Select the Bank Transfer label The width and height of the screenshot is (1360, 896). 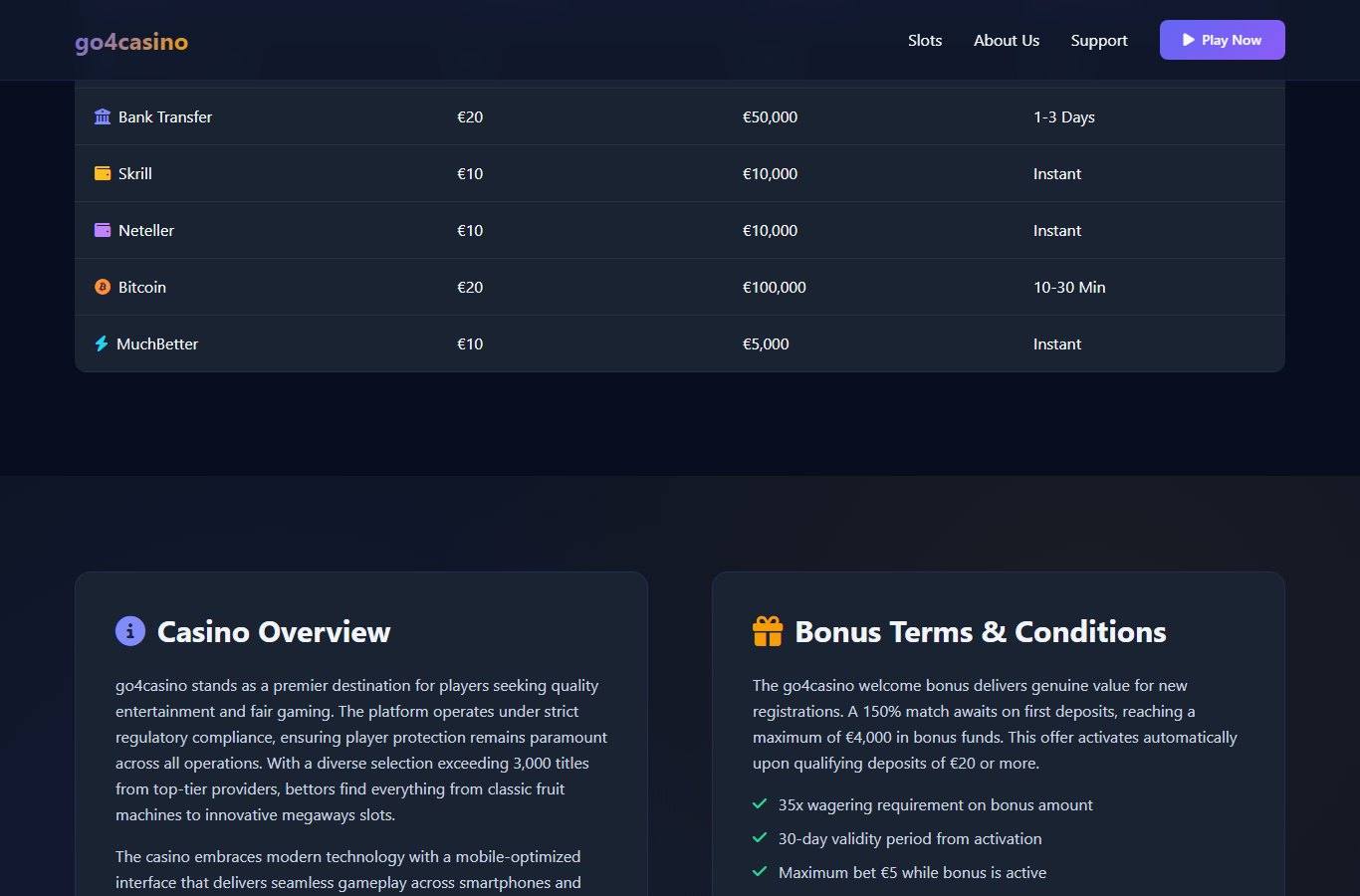165,116
